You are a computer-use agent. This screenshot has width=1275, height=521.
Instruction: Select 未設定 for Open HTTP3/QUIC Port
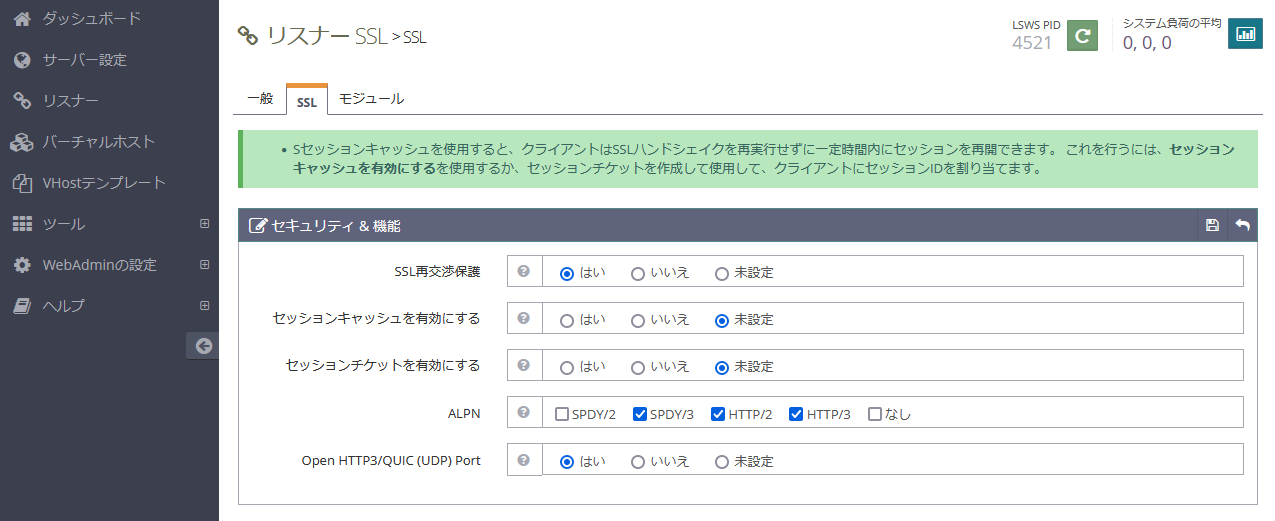click(722, 462)
